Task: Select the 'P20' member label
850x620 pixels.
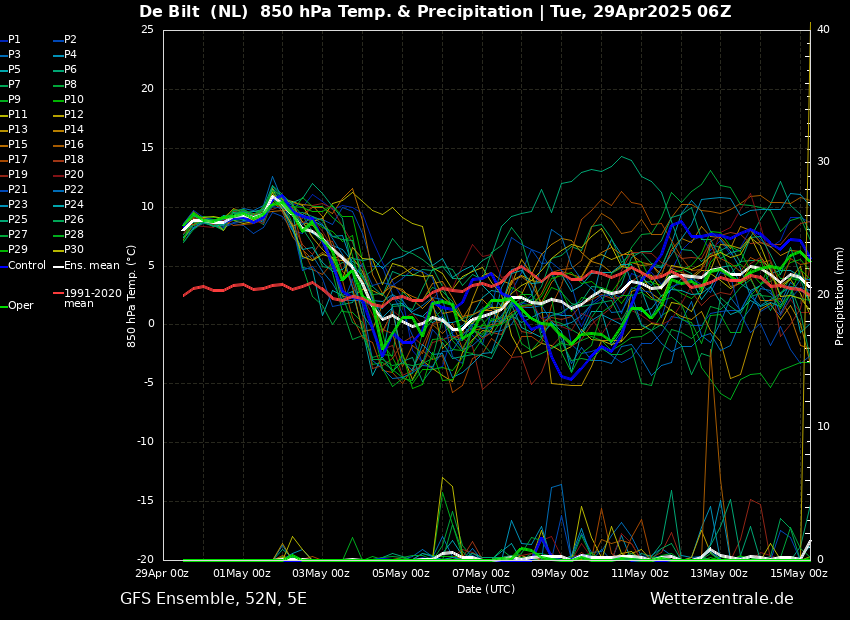Action: click(74, 175)
